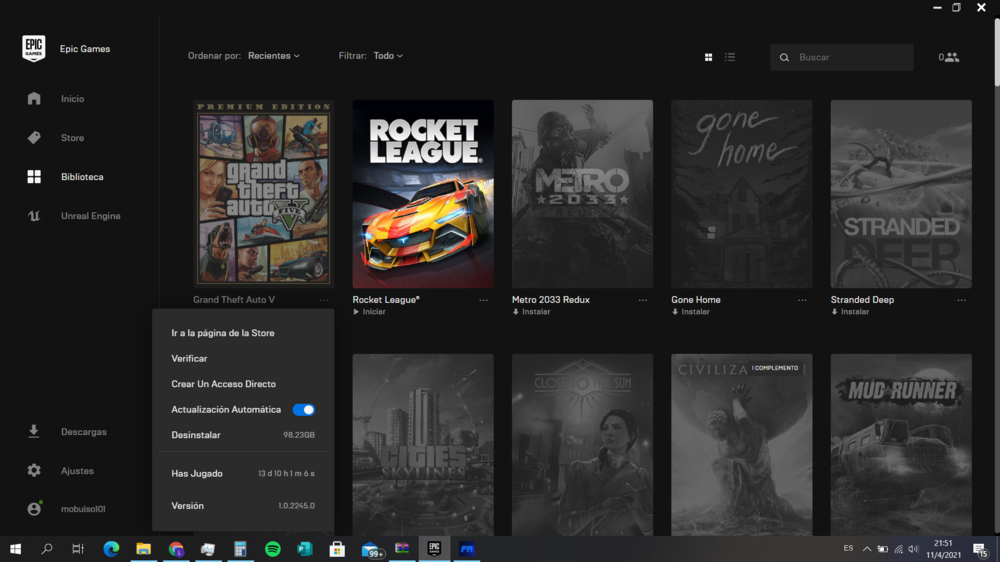Image resolution: width=1000 pixels, height=562 pixels.
Task: Open Gone Home three-dot options
Action: [x=802, y=300]
